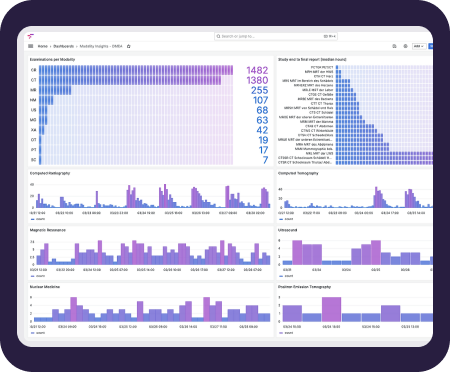Viewport: 450px width, 372px height.
Task: Click the value 63
Action: point(262,120)
